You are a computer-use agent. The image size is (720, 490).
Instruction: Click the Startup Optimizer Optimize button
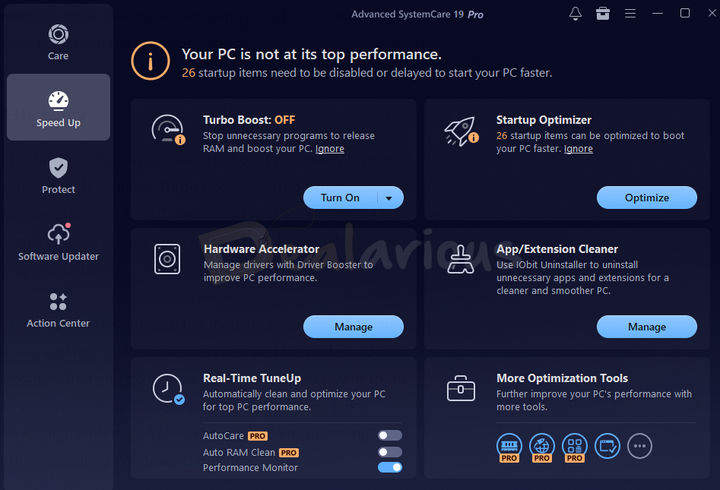point(647,198)
